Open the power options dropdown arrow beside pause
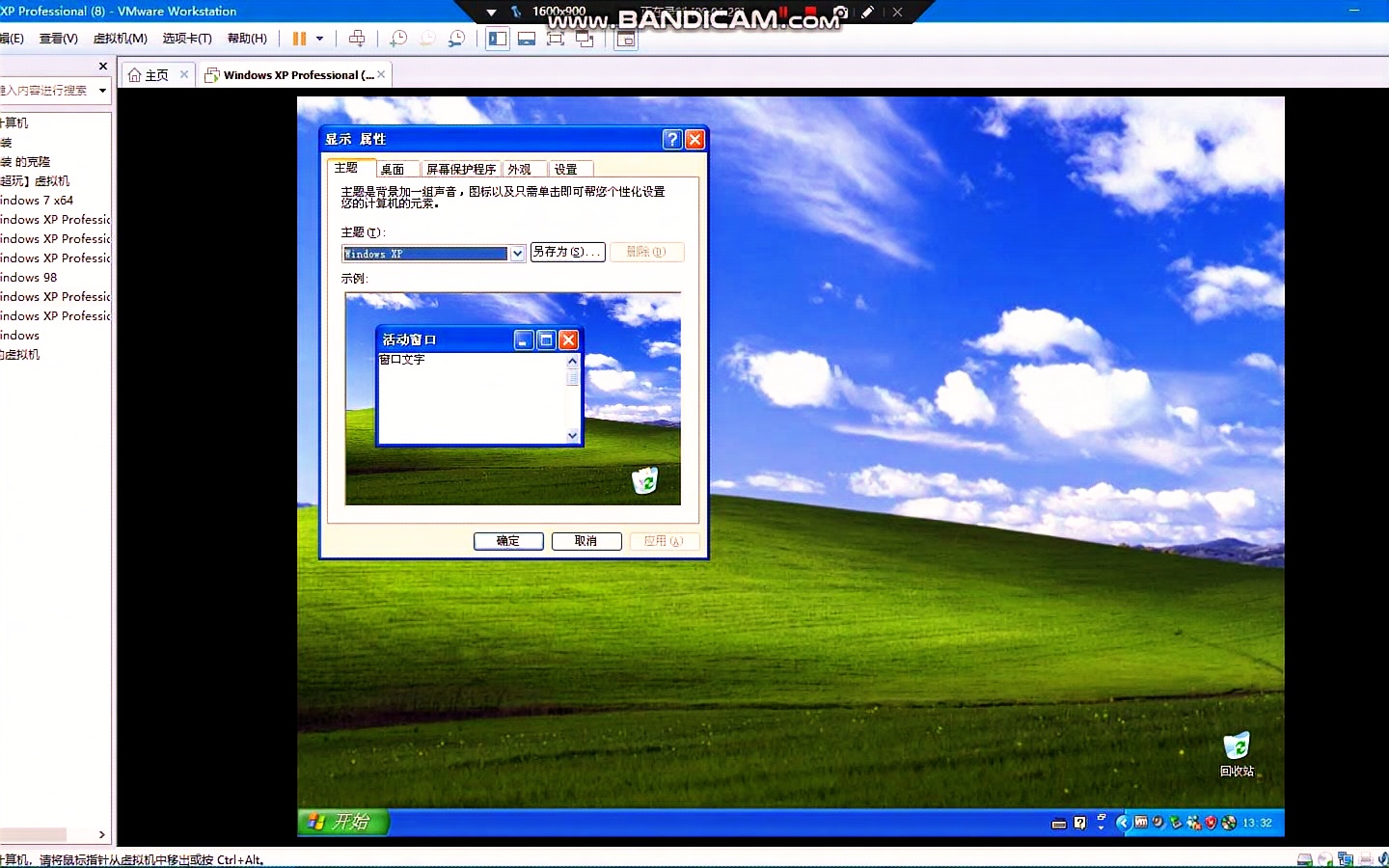1389x868 pixels. pyautogui.click(x=319, y=39)
